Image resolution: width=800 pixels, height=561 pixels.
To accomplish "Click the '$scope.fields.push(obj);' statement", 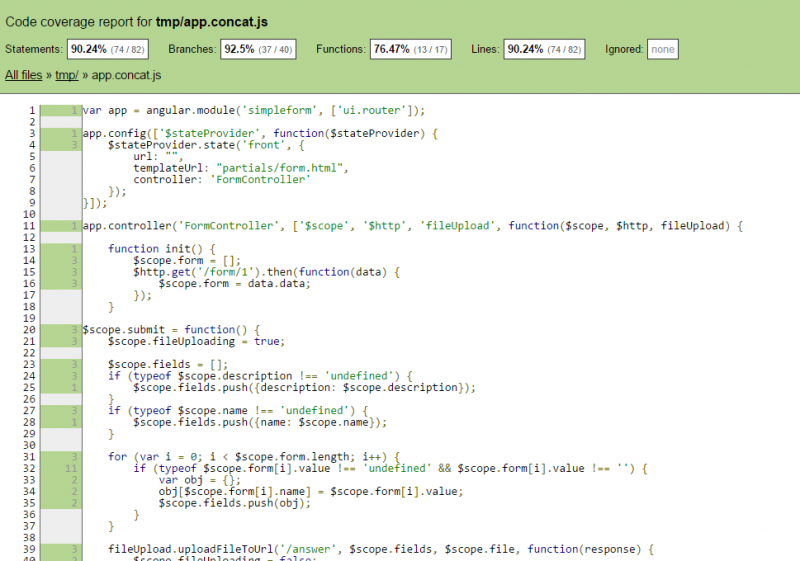I will [x=234, y=503].
